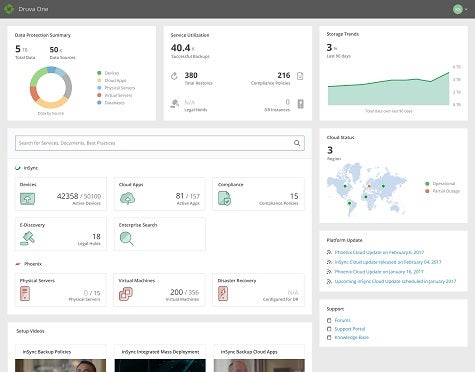475x372 pixels.
Task: Click the 200 / 356 Virtual Machines value
Action: pos(184,292)
